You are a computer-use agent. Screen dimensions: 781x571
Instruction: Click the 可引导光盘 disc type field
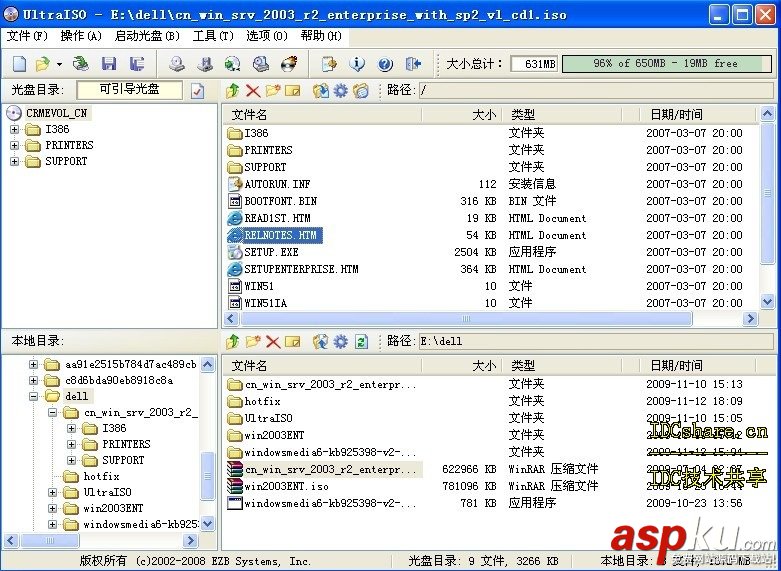coord(130,90)
